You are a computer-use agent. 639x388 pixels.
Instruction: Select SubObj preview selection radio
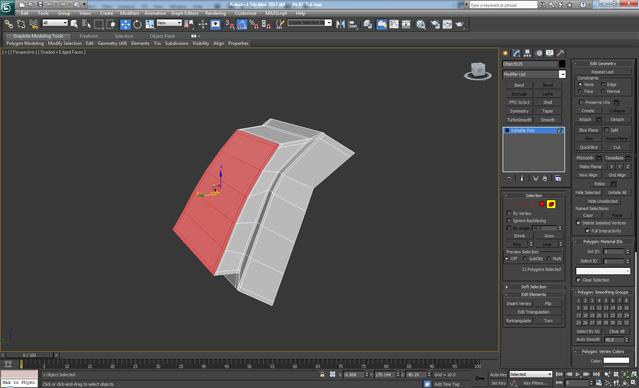pyautogui.click(x=525, y=258)
